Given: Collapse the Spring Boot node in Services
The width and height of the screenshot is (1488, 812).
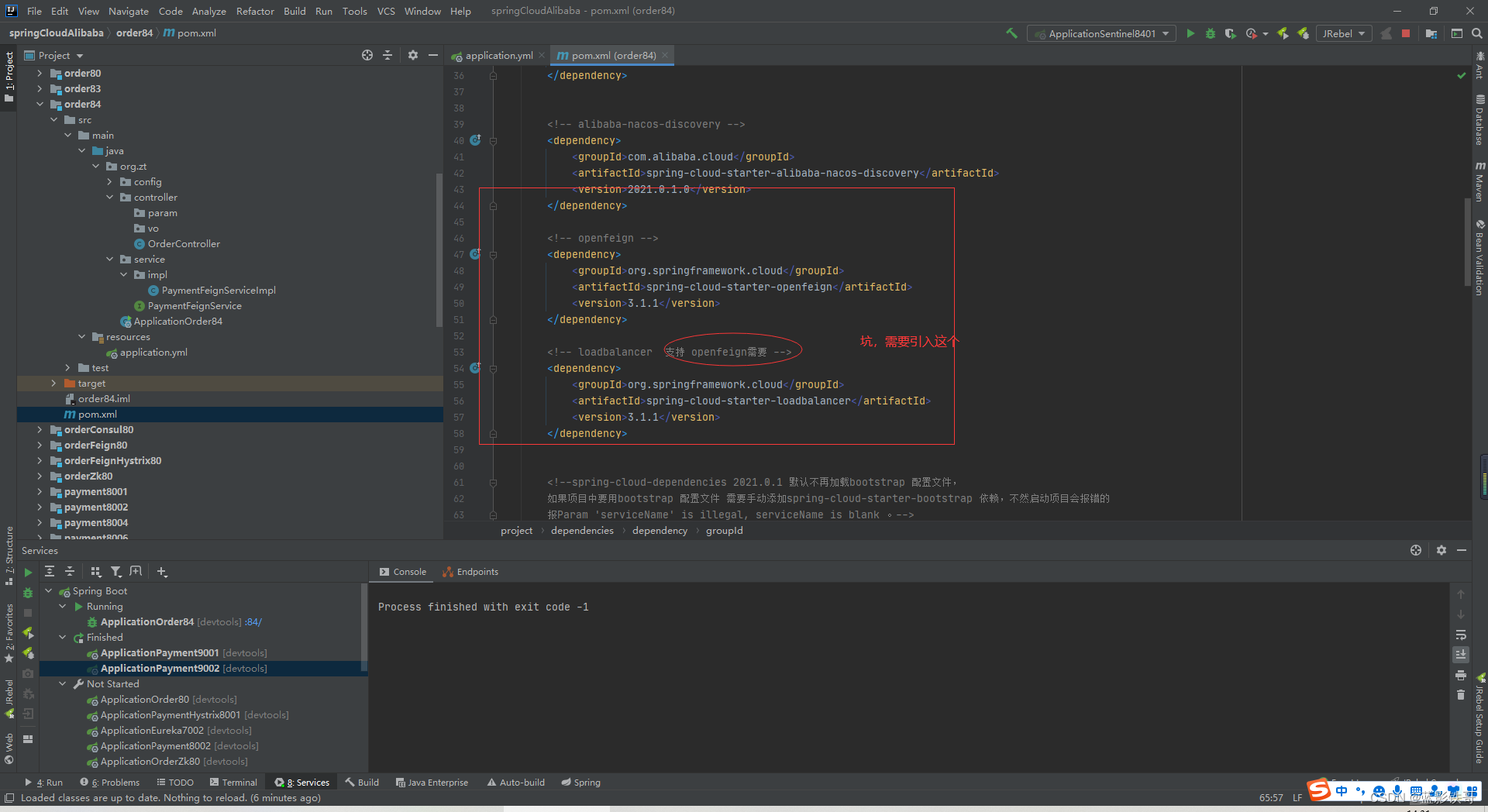Looking at the screenshot, I should click(49, 590).
